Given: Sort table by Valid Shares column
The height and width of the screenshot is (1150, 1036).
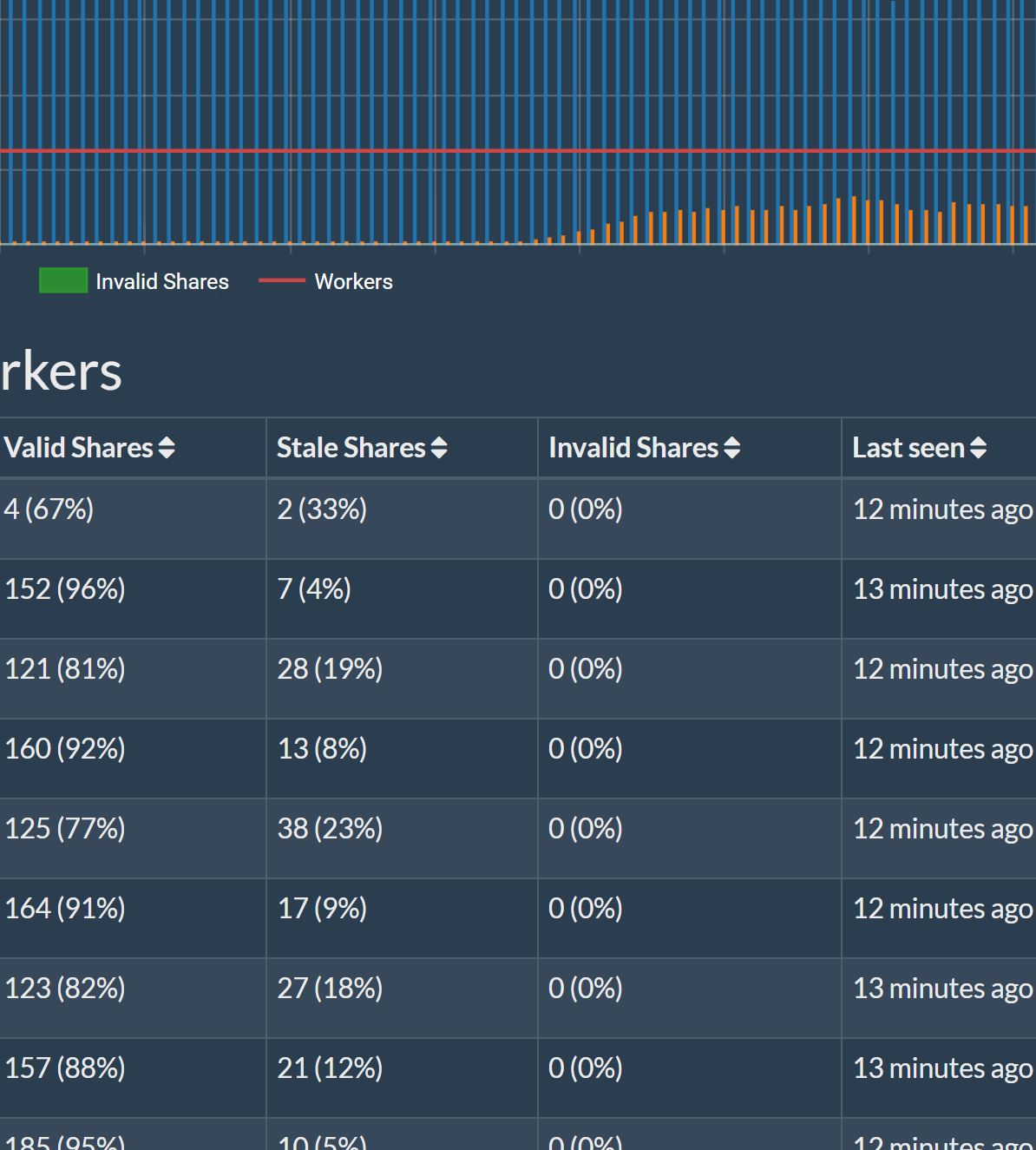Looking at the screenshot, I should click(167, 448).
